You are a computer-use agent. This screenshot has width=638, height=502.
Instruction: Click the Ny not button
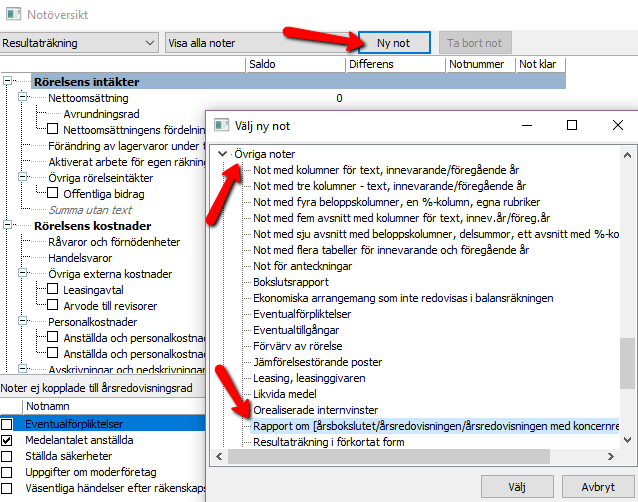(x=394, y=43)
